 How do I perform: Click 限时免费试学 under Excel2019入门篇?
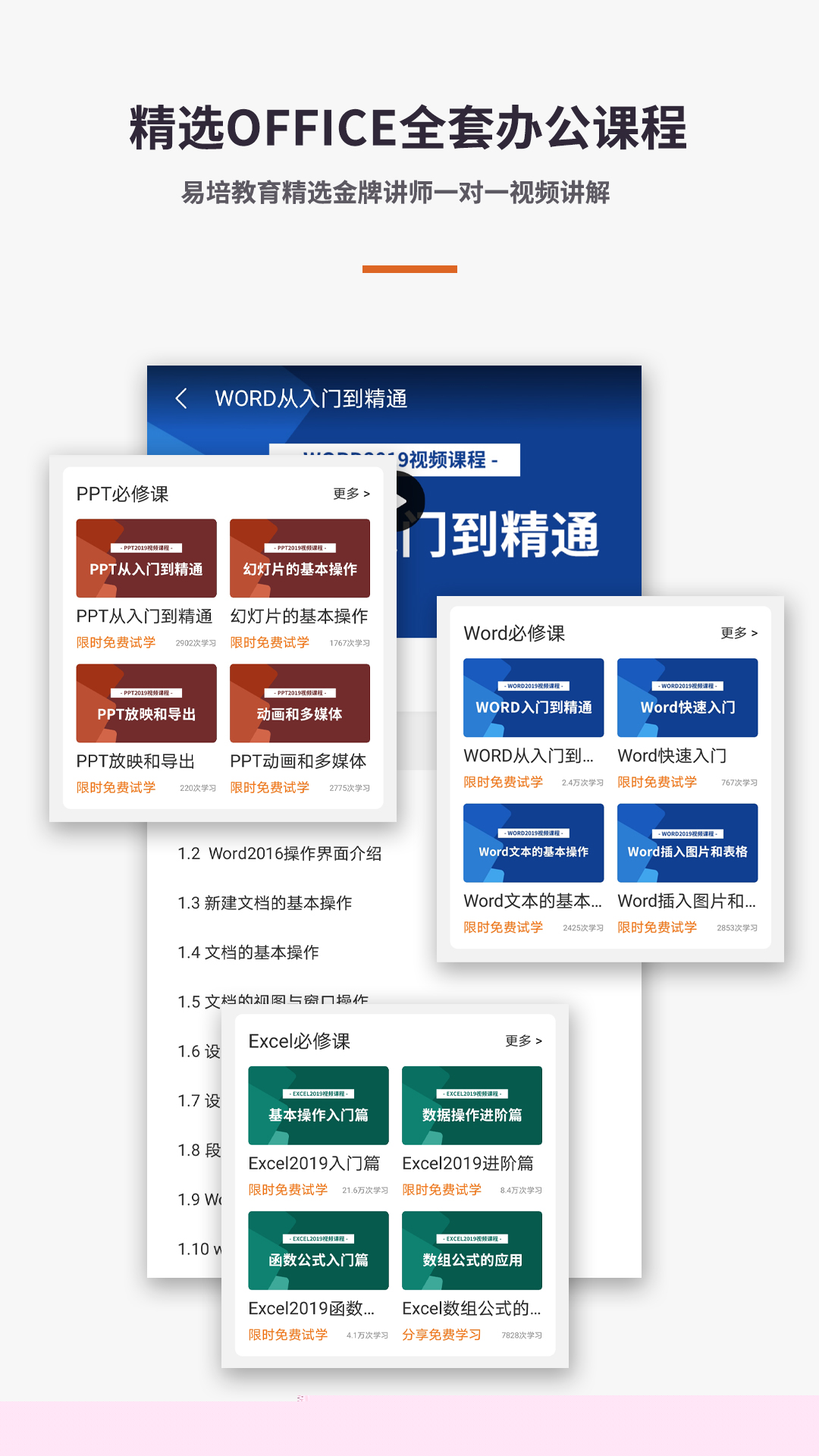click(x=288, y=1190)
